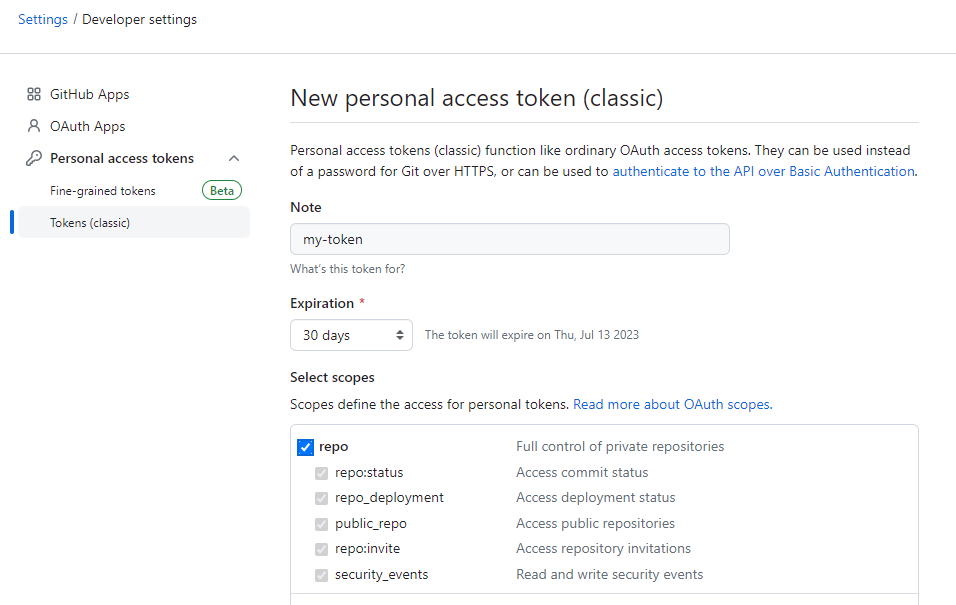This screenshot has height=605, width=956.
Task: Toggle the repo:invite checkbox
Action: coord(322,549)
